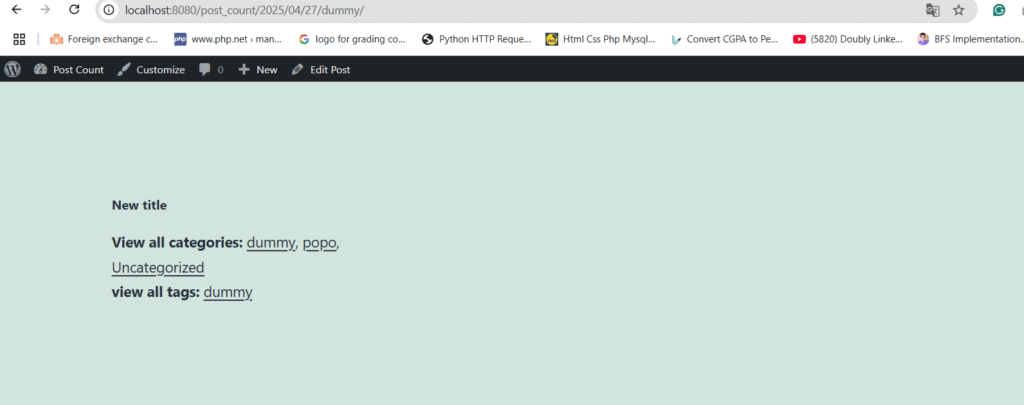The image size is (1024, 405).
Task: Open the Foreign exchange bookmark
Action: (104, 39)
